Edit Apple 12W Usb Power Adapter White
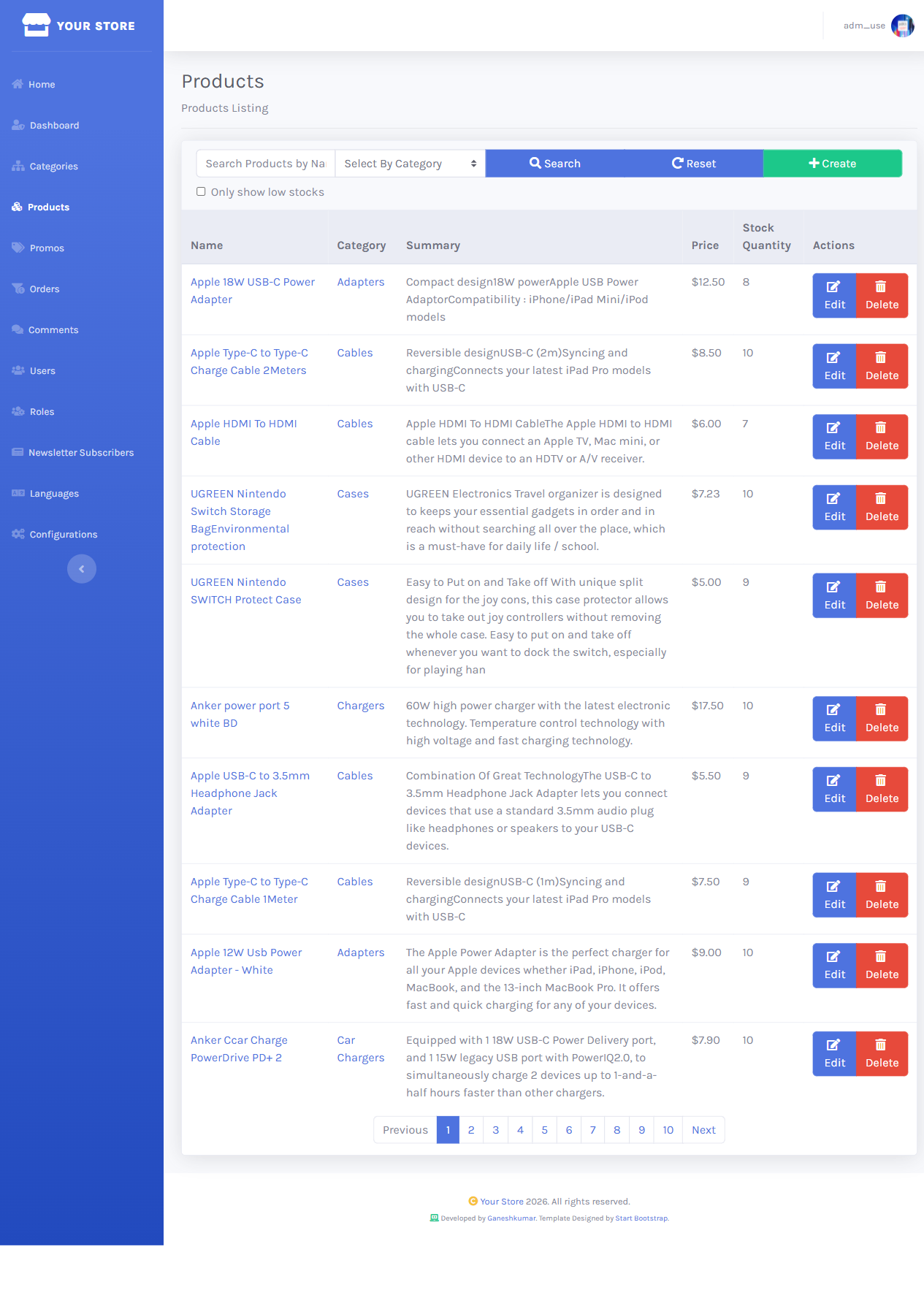 pos(834,966)
